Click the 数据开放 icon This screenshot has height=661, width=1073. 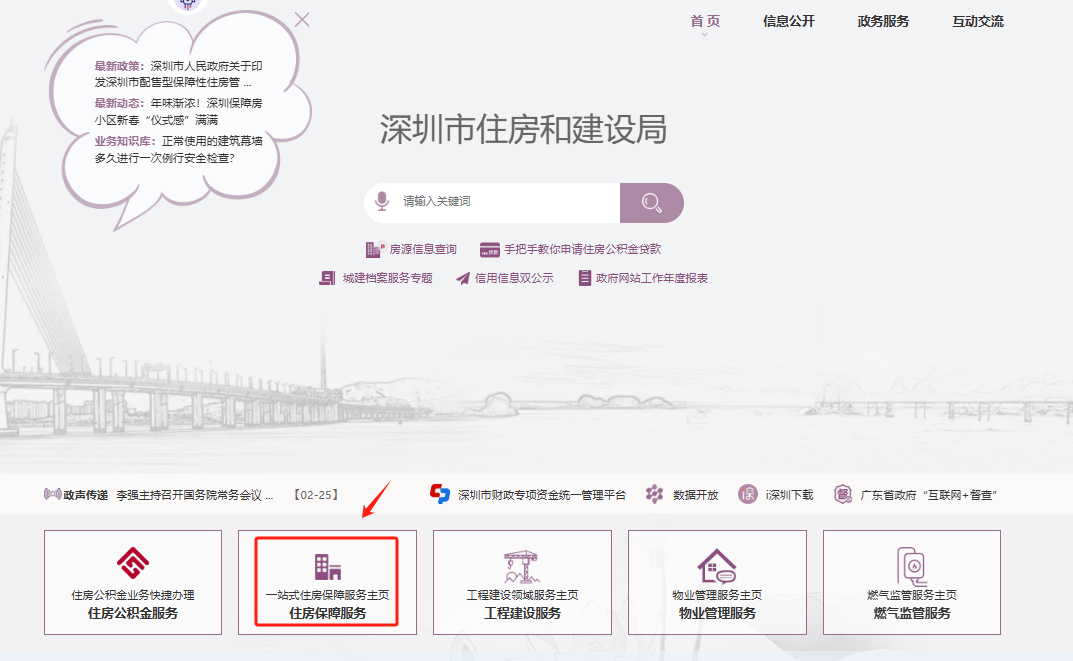coord(655,494)
